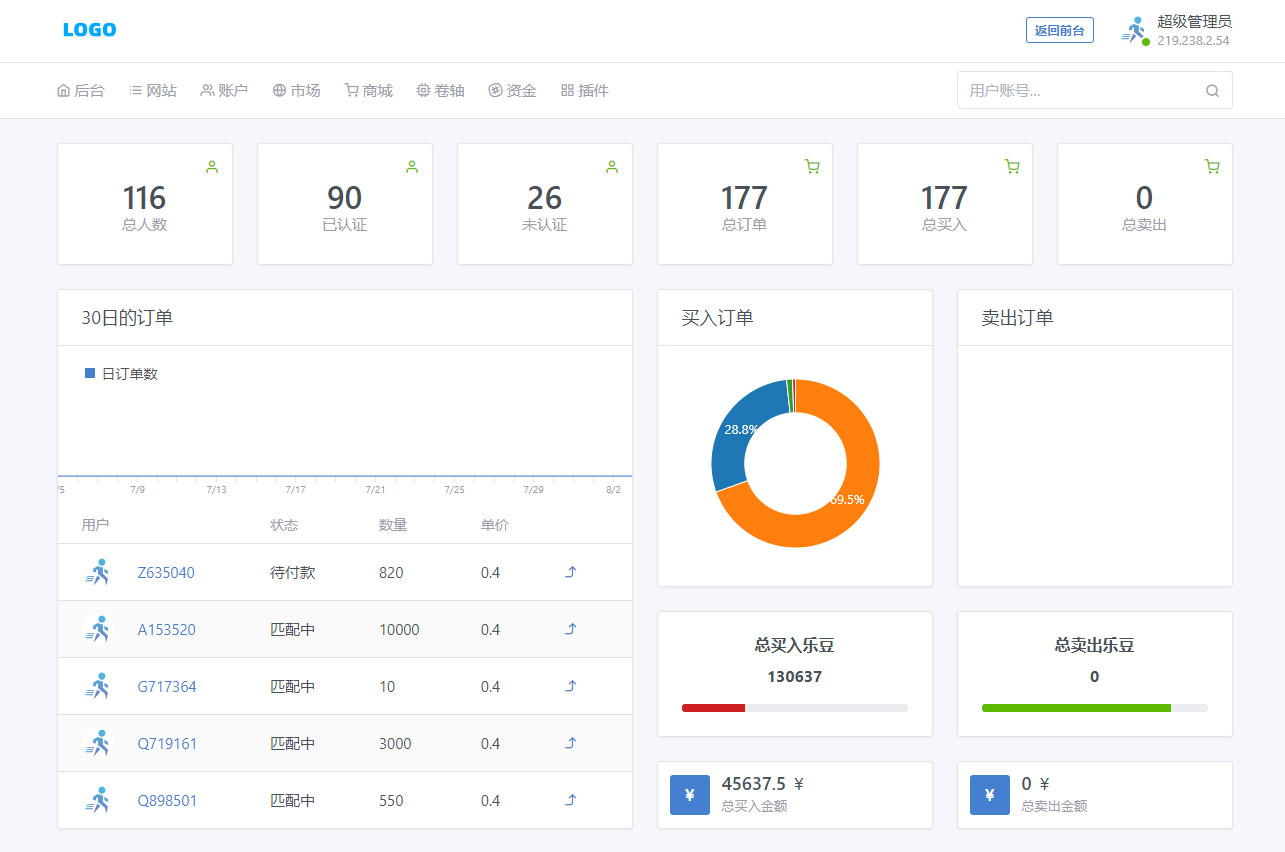Click the quantity 3000 cell
Viewport: 1285px width, 852px height.
395,744
